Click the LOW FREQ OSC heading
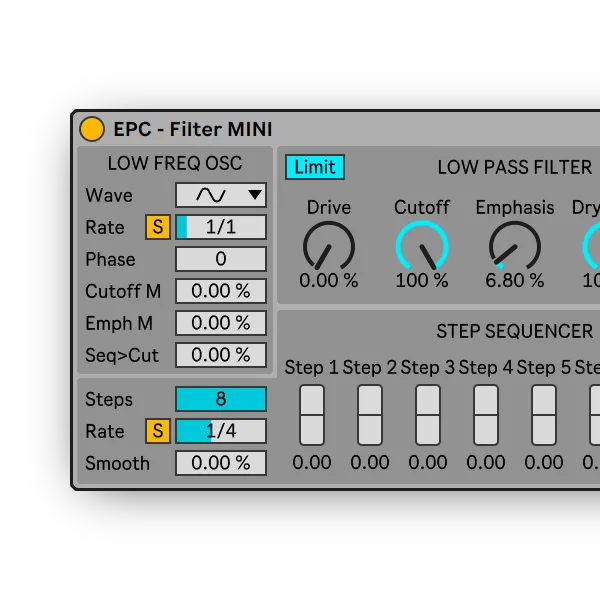This screenshot has width=600, height=600. coord(175,163)
